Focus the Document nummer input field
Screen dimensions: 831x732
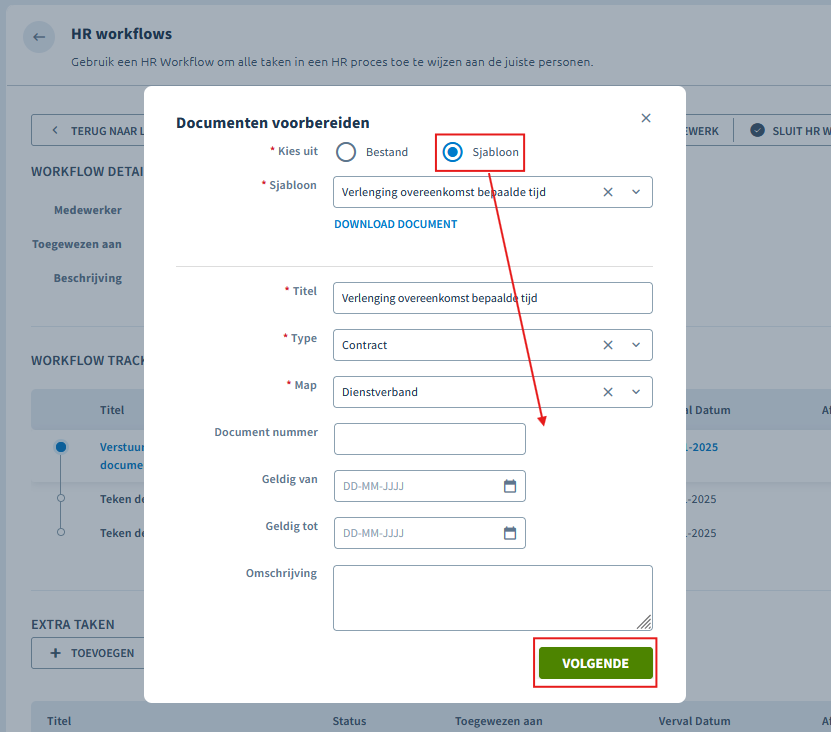click(430, 439)
